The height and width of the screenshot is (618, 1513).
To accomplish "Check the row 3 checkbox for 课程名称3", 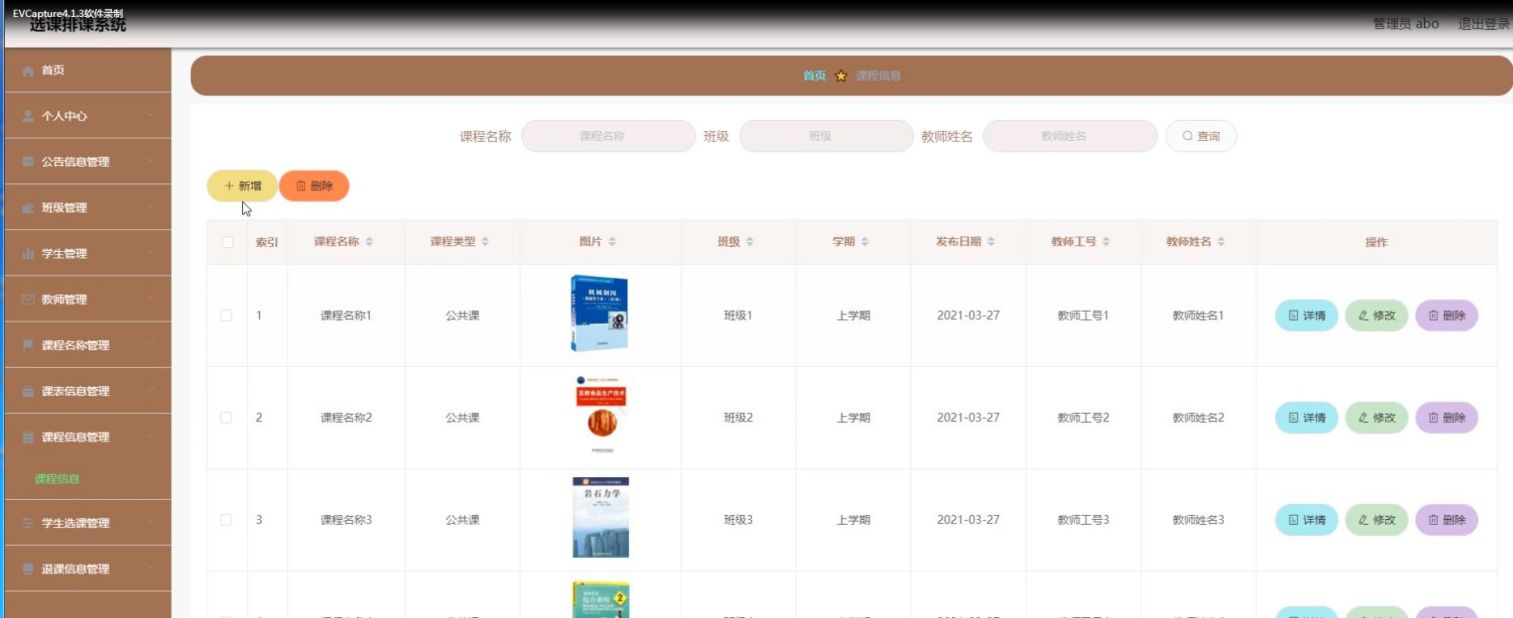I will [x=226, y=520].
